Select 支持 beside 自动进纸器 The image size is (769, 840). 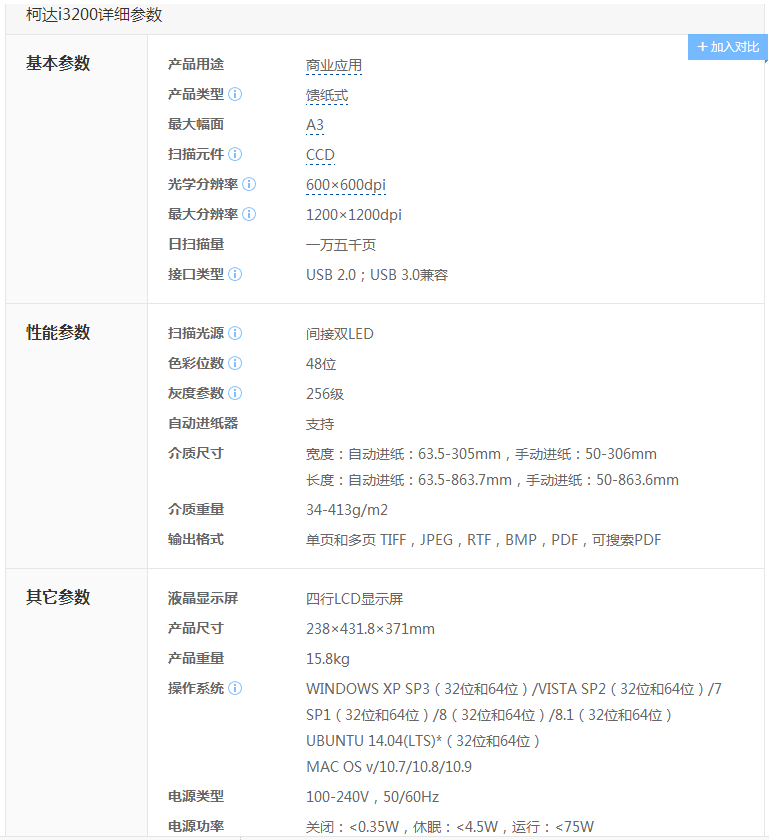tap(320, 424)
